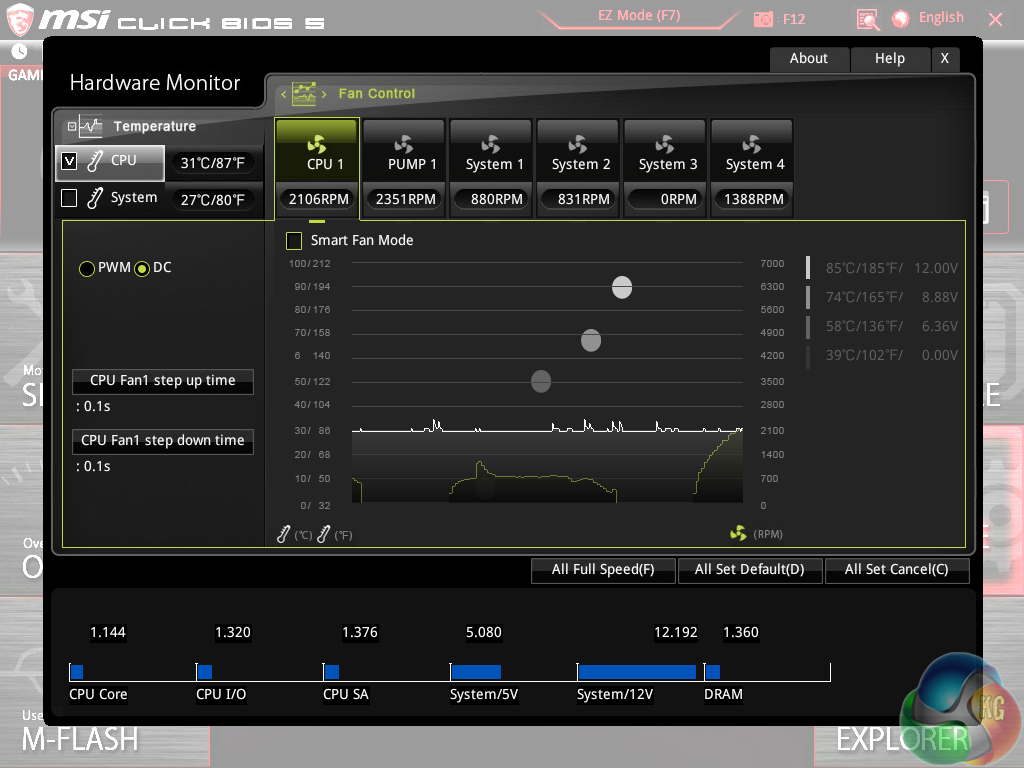1024x768 pixels.
Task: Click the Temperature panel graph icon
Action: pyautogui.click(x=91, y=126)
